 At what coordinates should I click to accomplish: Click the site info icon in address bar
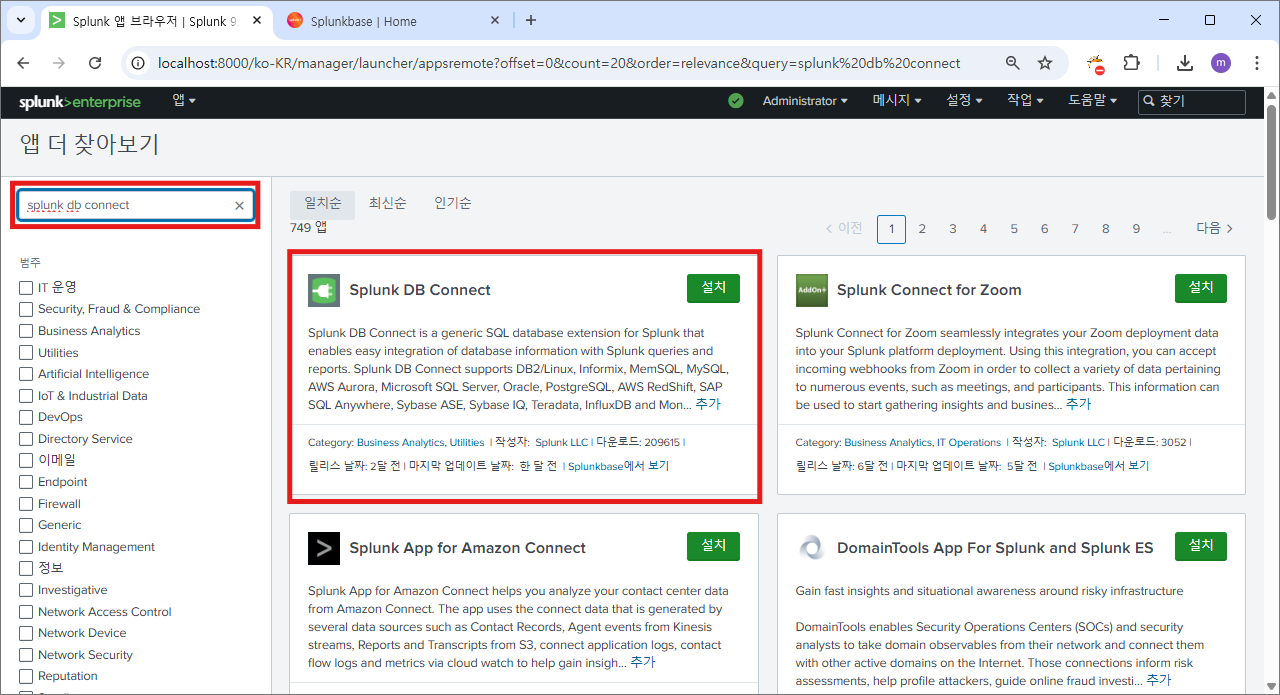(140, 63)
